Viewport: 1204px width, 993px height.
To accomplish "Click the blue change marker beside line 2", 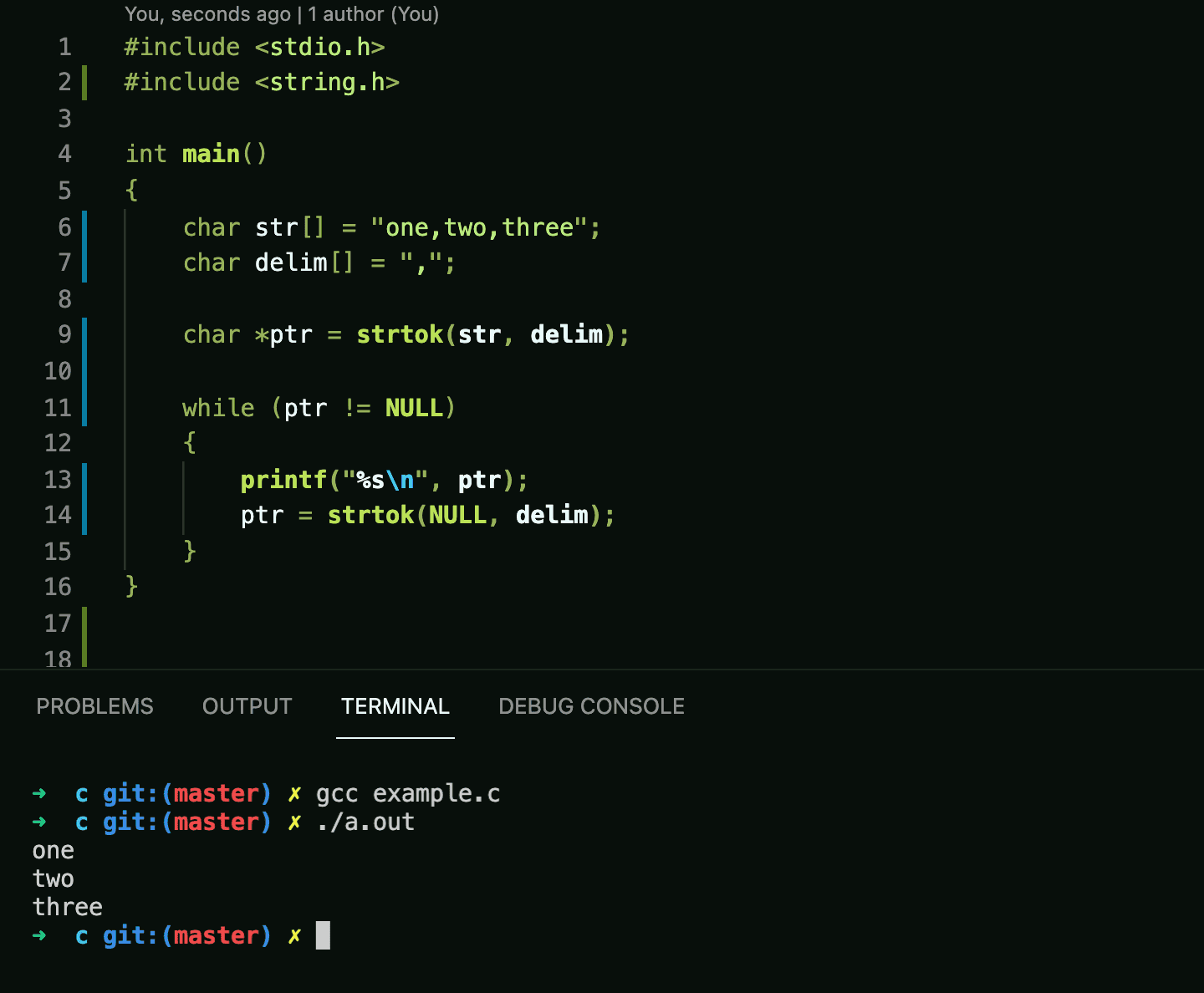I will point(84,82).
